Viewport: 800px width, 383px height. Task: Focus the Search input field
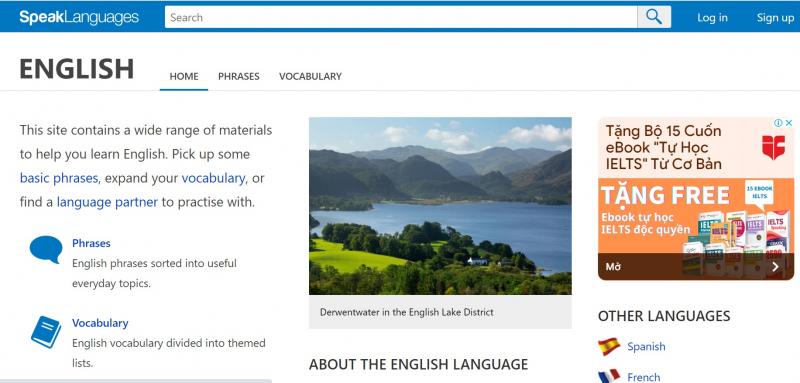[401, 17]
